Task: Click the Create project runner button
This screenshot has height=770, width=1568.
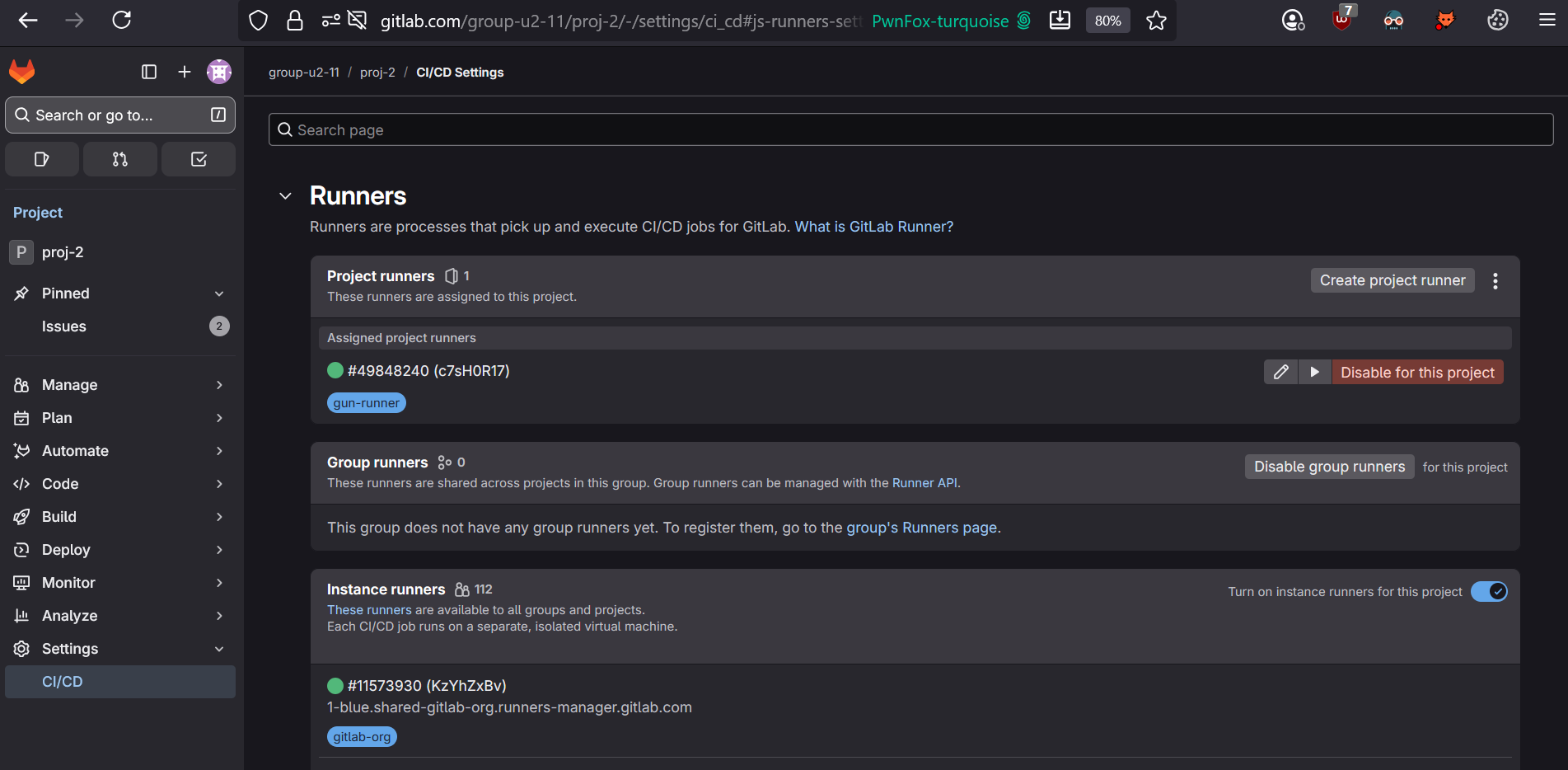Action: point(1392,280)
